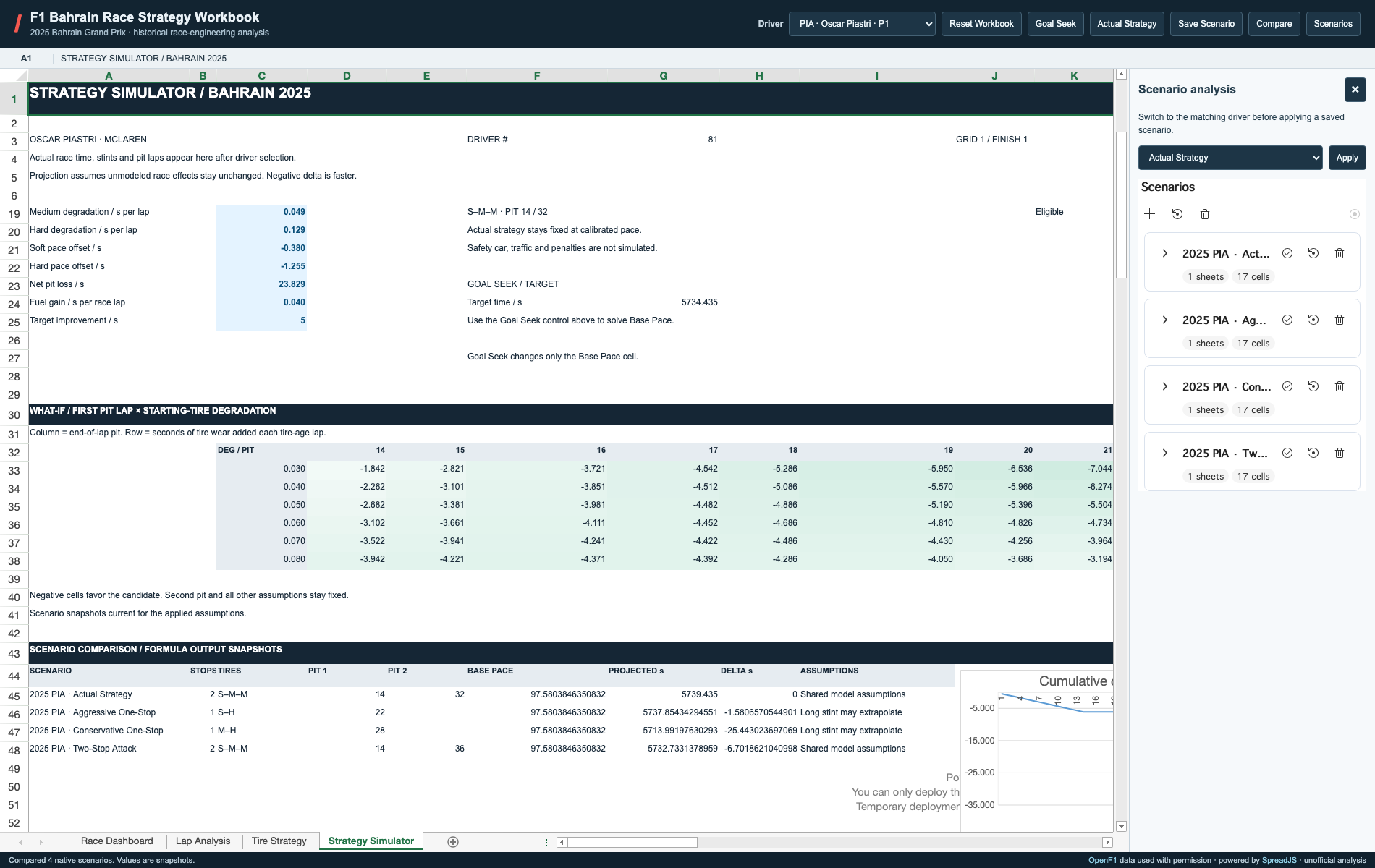Restore the 2025 PIA · Ag... scenario

(1313, 320)
